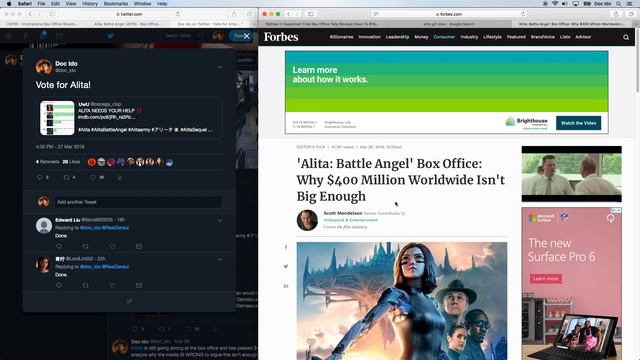Open the Safari History menu

(90, 4)
